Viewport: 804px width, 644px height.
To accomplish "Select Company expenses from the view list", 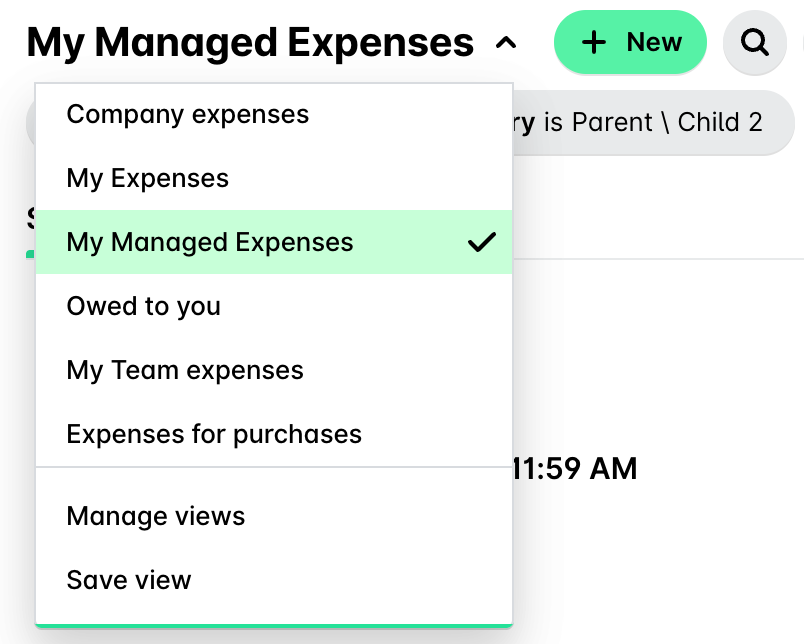I will [187, 114].
